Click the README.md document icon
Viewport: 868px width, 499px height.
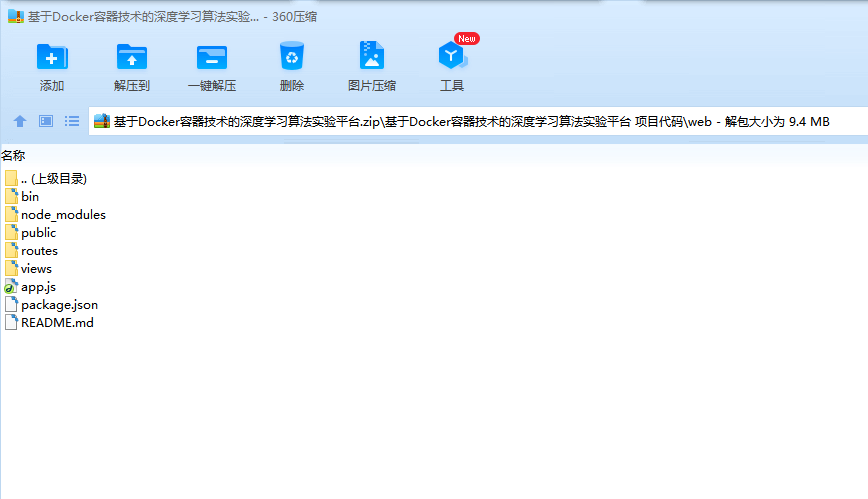(x=11, y=322)
